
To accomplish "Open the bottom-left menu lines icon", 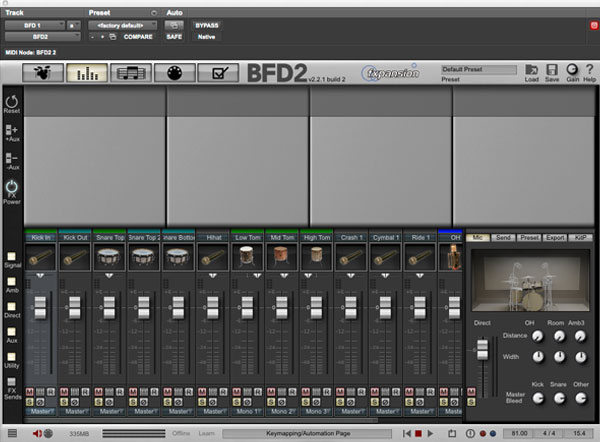I will [12, 433].
